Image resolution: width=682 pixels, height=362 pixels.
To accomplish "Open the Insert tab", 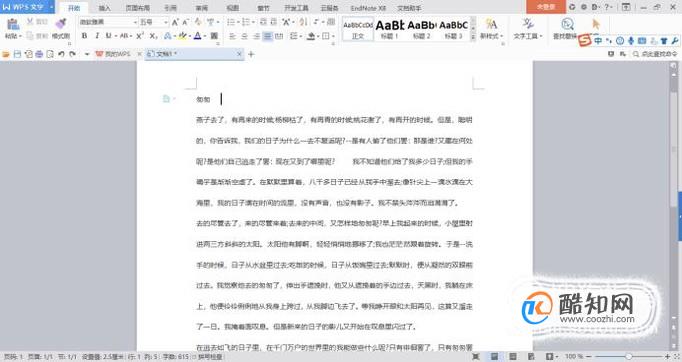I will [x=104, y=8].
